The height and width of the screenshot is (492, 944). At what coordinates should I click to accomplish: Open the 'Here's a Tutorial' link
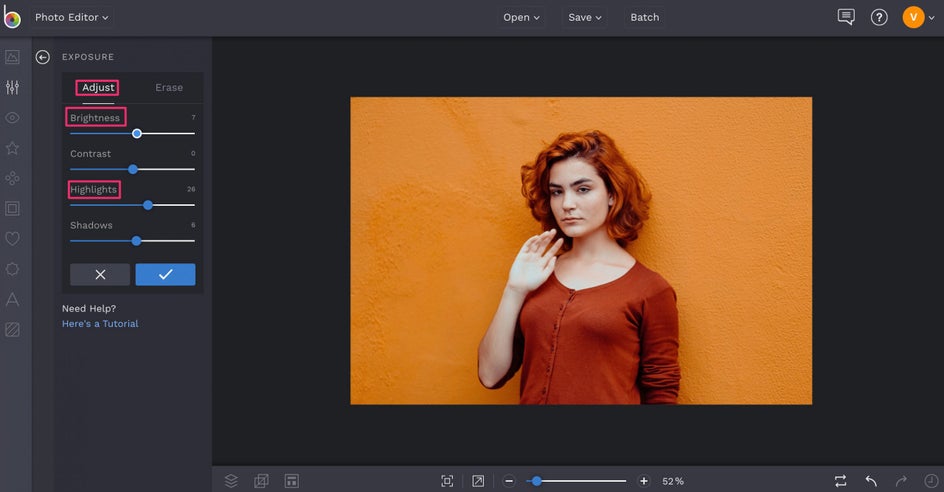[x=100, y=324]
